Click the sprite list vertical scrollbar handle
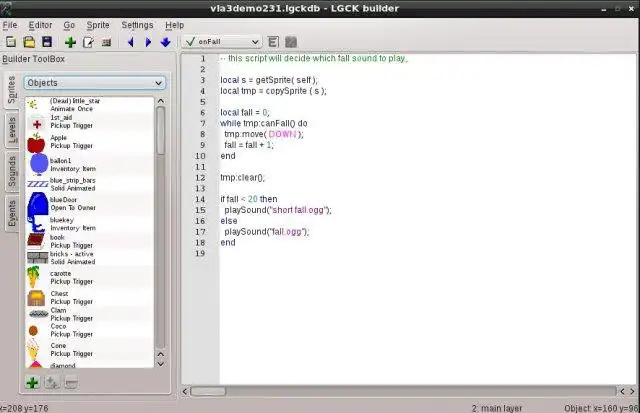The width and height of the screenshot is (640, 413). click(x=161, y=131)
